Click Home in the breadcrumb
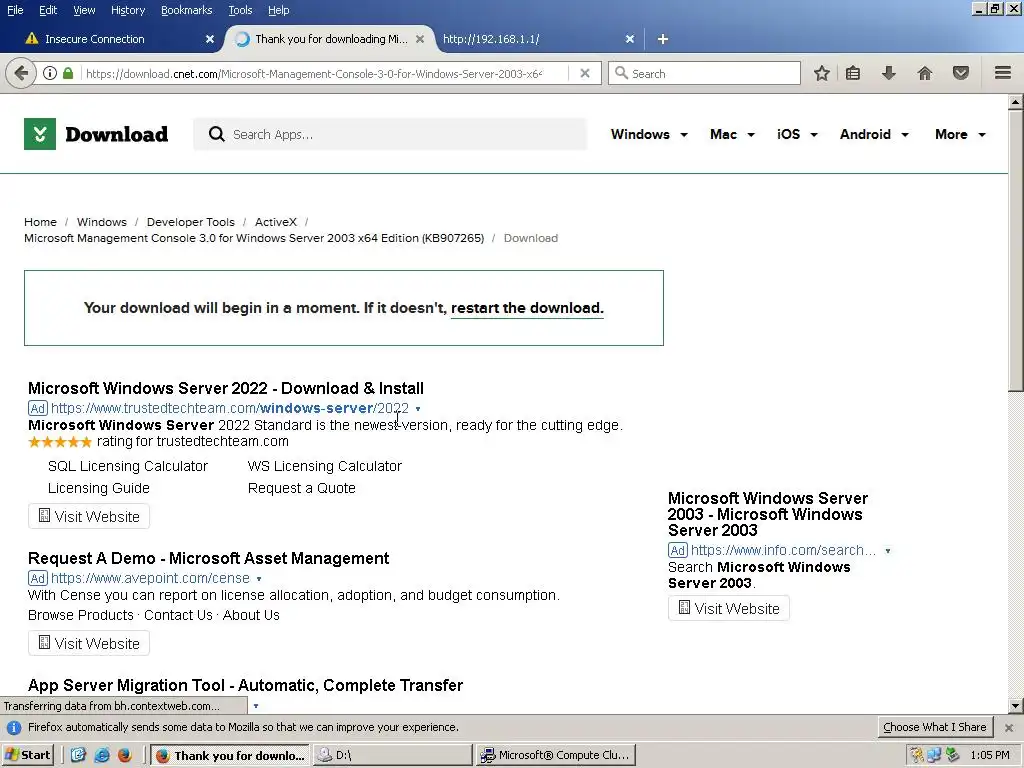Image resolution: width=1024 pixels, height=768 pixels. [40, 222]
